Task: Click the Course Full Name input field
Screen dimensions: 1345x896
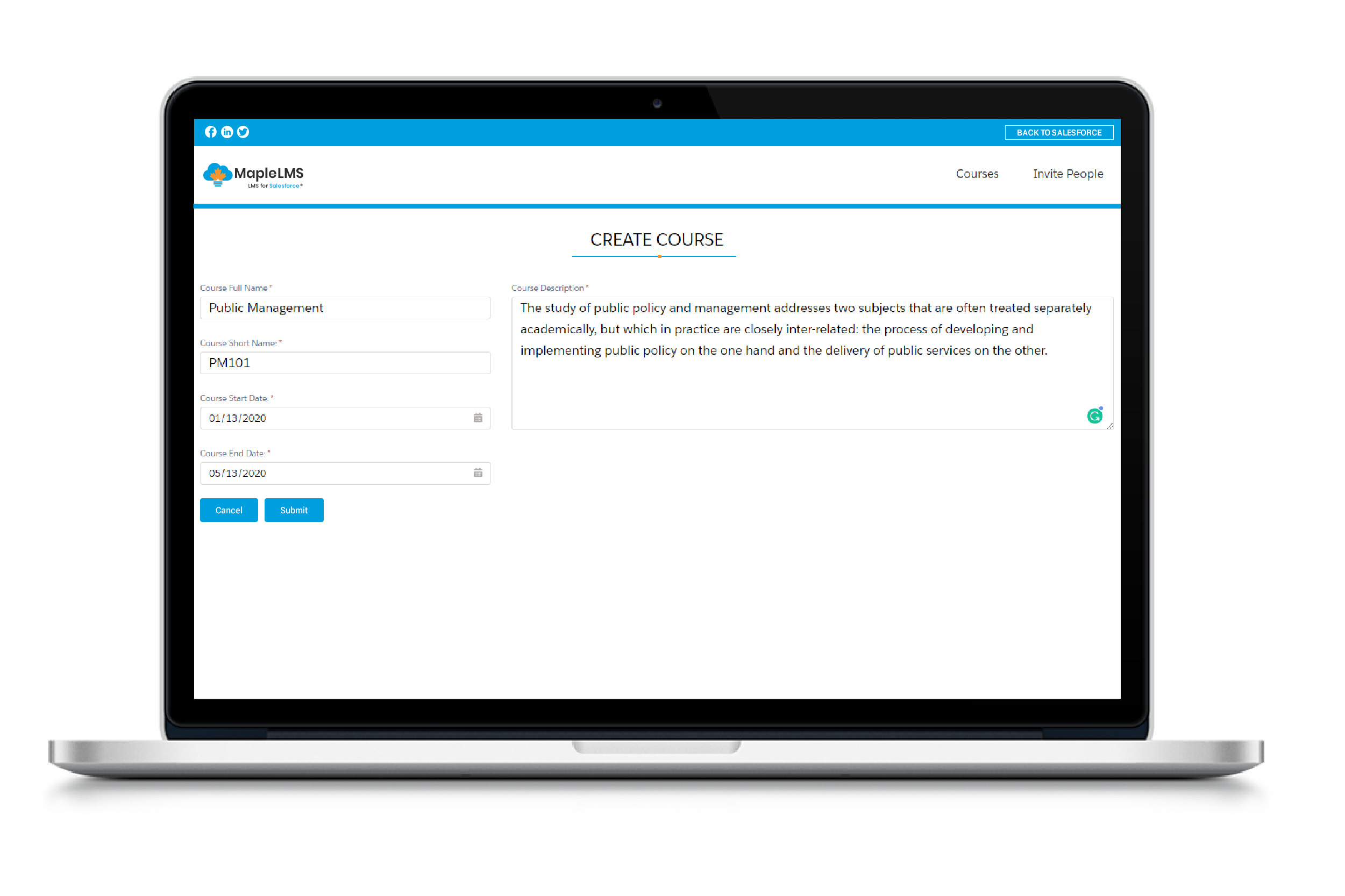Action: tap(344, 308)
